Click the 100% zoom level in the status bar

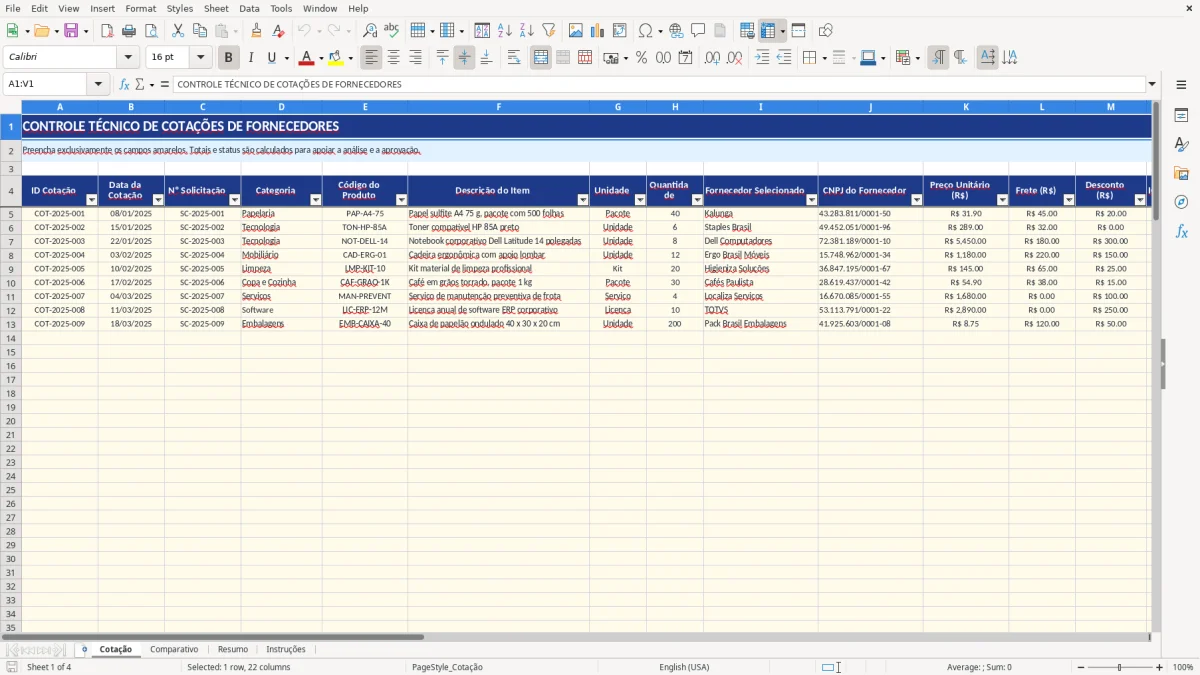pyautogui.click(x=1183, y=667)
